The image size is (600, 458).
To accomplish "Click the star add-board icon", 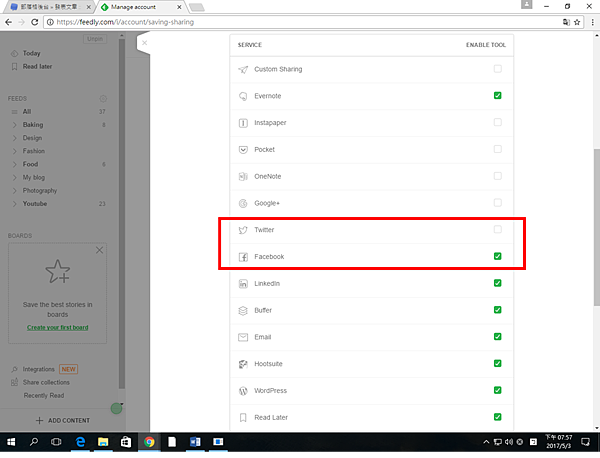I will (57, 271).
